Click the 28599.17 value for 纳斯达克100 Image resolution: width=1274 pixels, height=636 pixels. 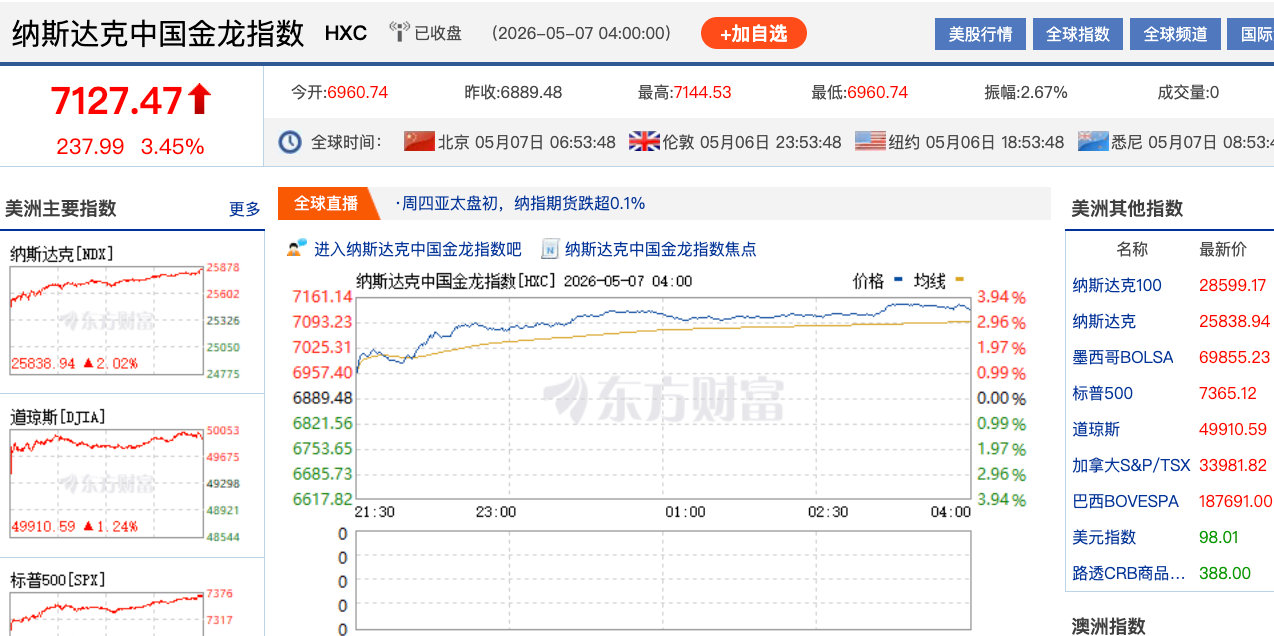[1232, 285]
